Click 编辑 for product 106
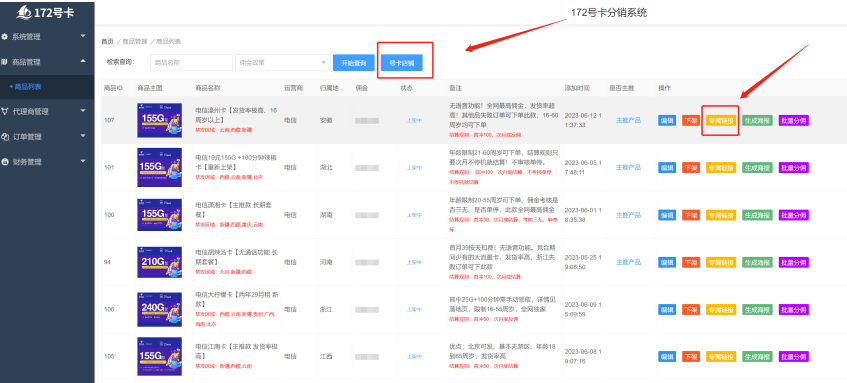 coord(667,310)
